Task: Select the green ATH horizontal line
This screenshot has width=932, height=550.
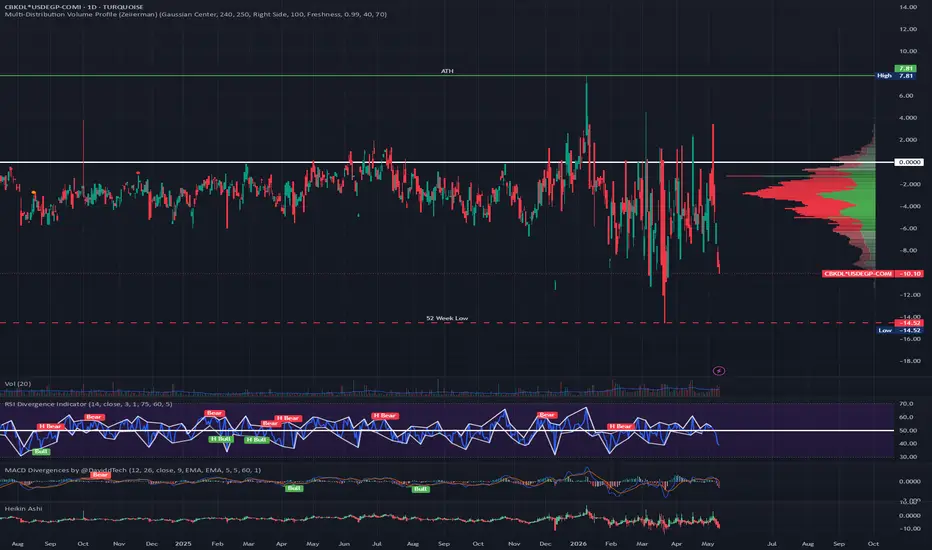Action: (438, 76)
